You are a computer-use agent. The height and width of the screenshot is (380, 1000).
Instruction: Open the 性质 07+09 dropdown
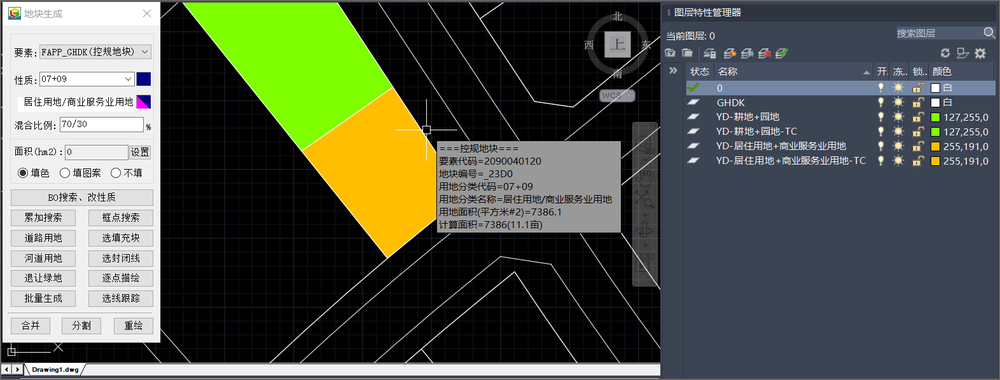(86, 78)
